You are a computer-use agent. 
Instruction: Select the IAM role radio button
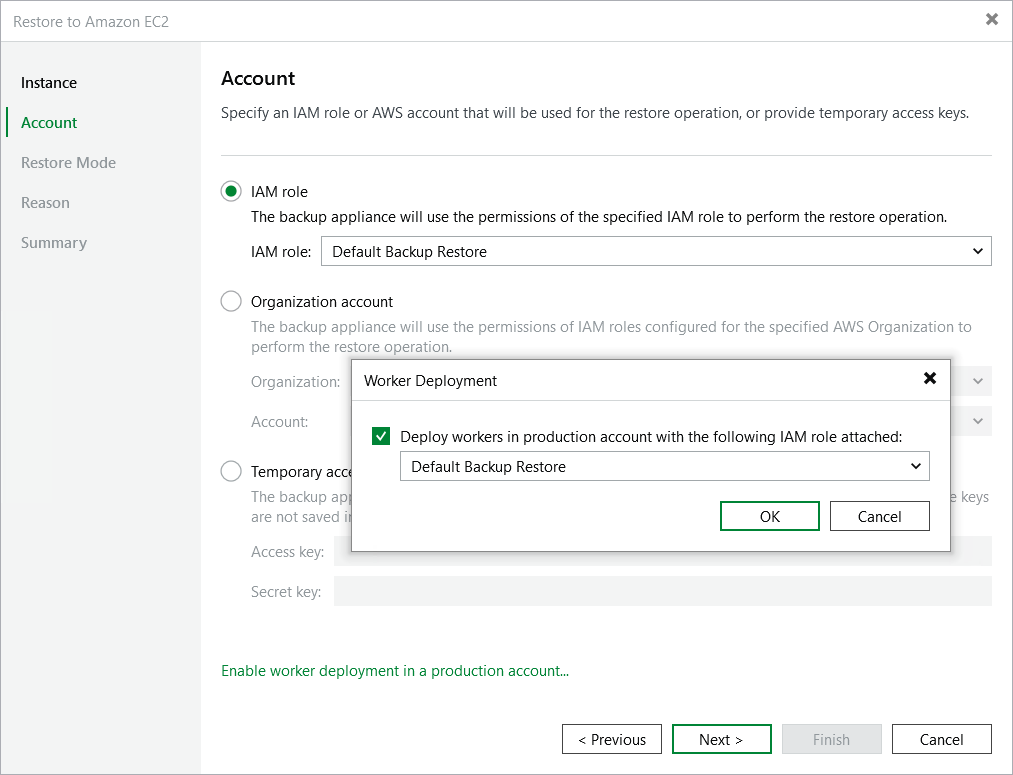[231, 191]
